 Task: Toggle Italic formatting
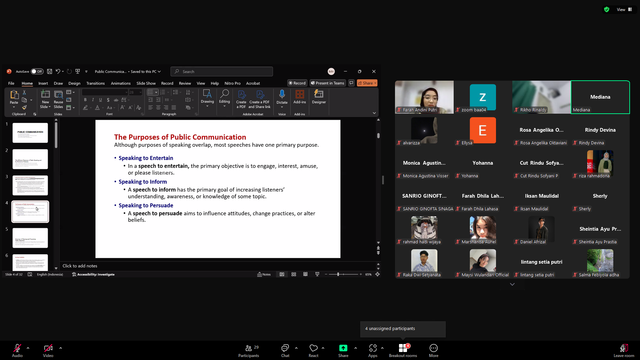tap(93, 100)
